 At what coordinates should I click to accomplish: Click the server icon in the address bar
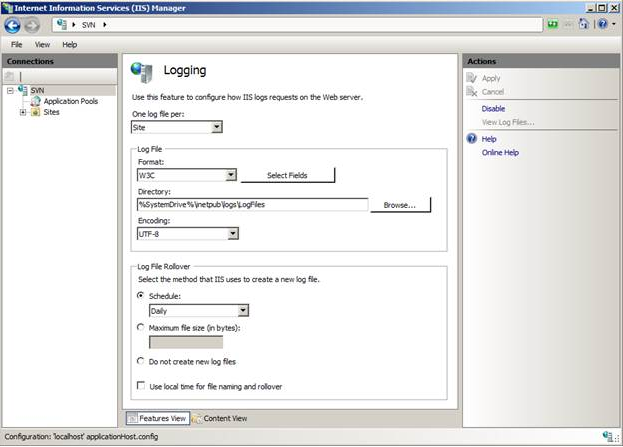[62, 25]
